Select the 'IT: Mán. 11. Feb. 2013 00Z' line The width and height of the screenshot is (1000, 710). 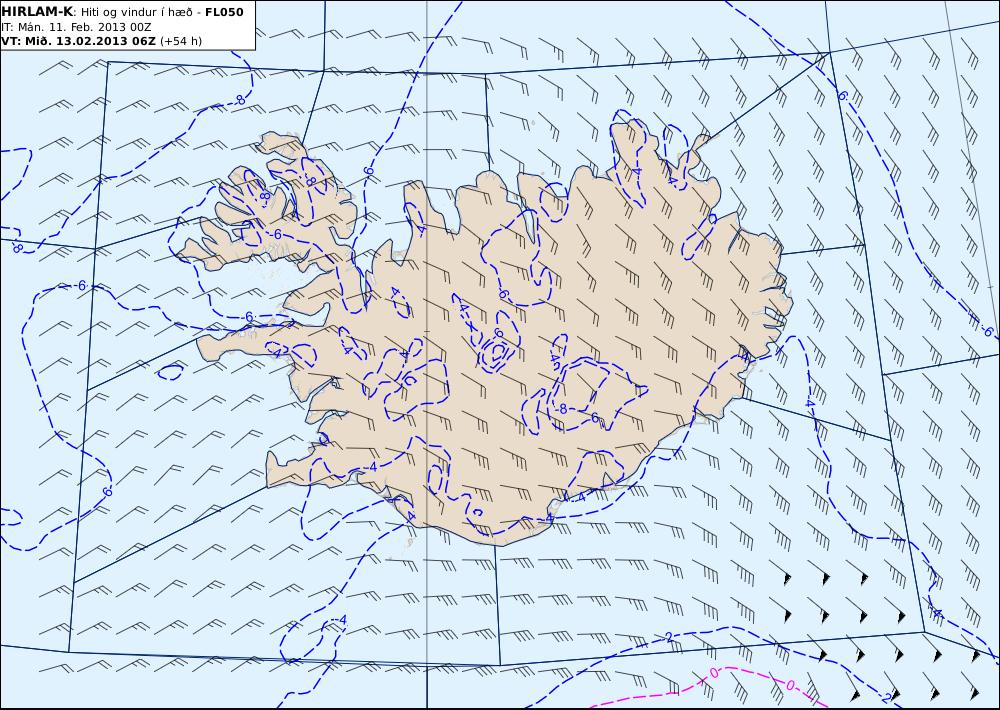click(x=76, y=27)
